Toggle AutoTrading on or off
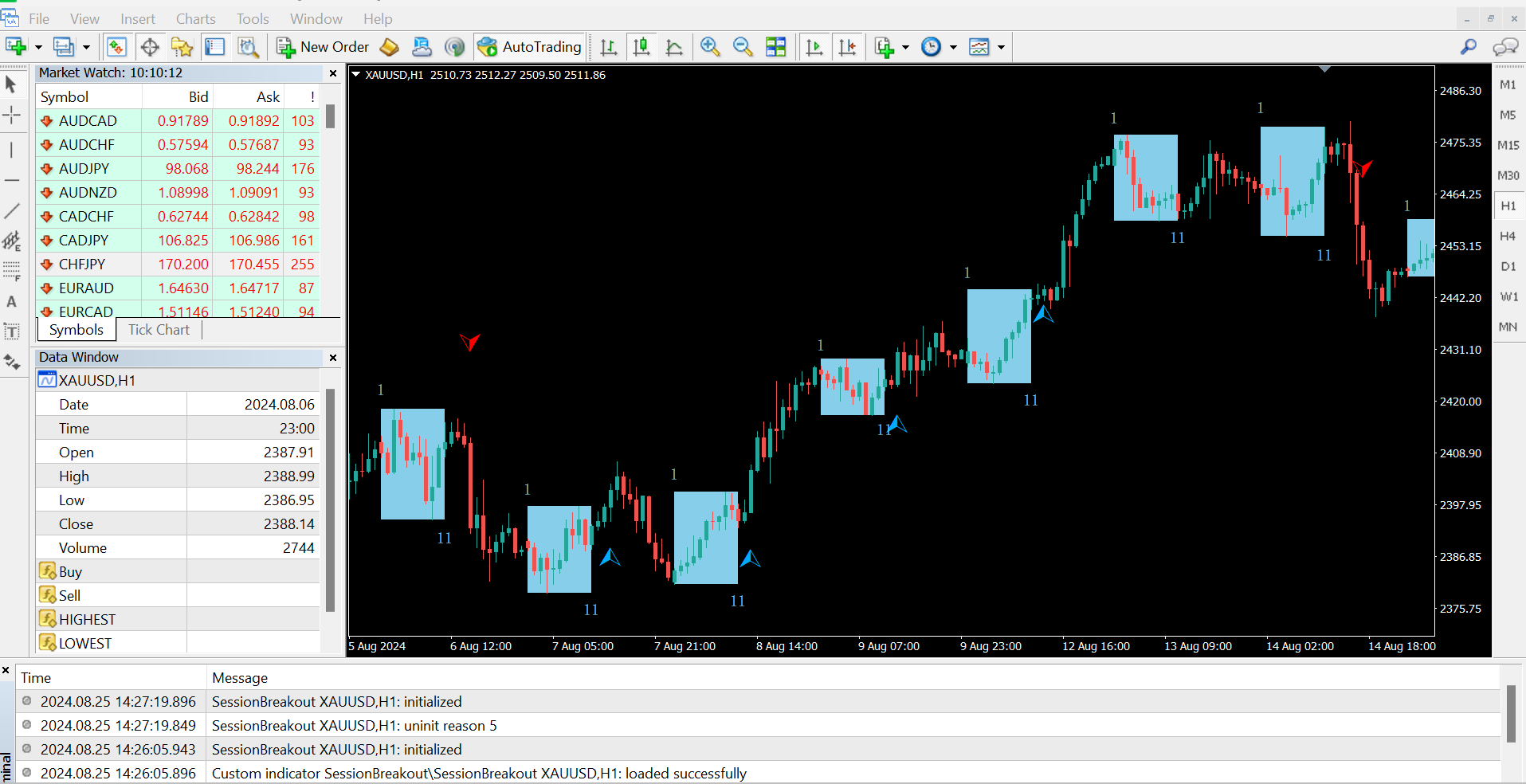This screenshot has width=1526, height=784. [530, 47]
